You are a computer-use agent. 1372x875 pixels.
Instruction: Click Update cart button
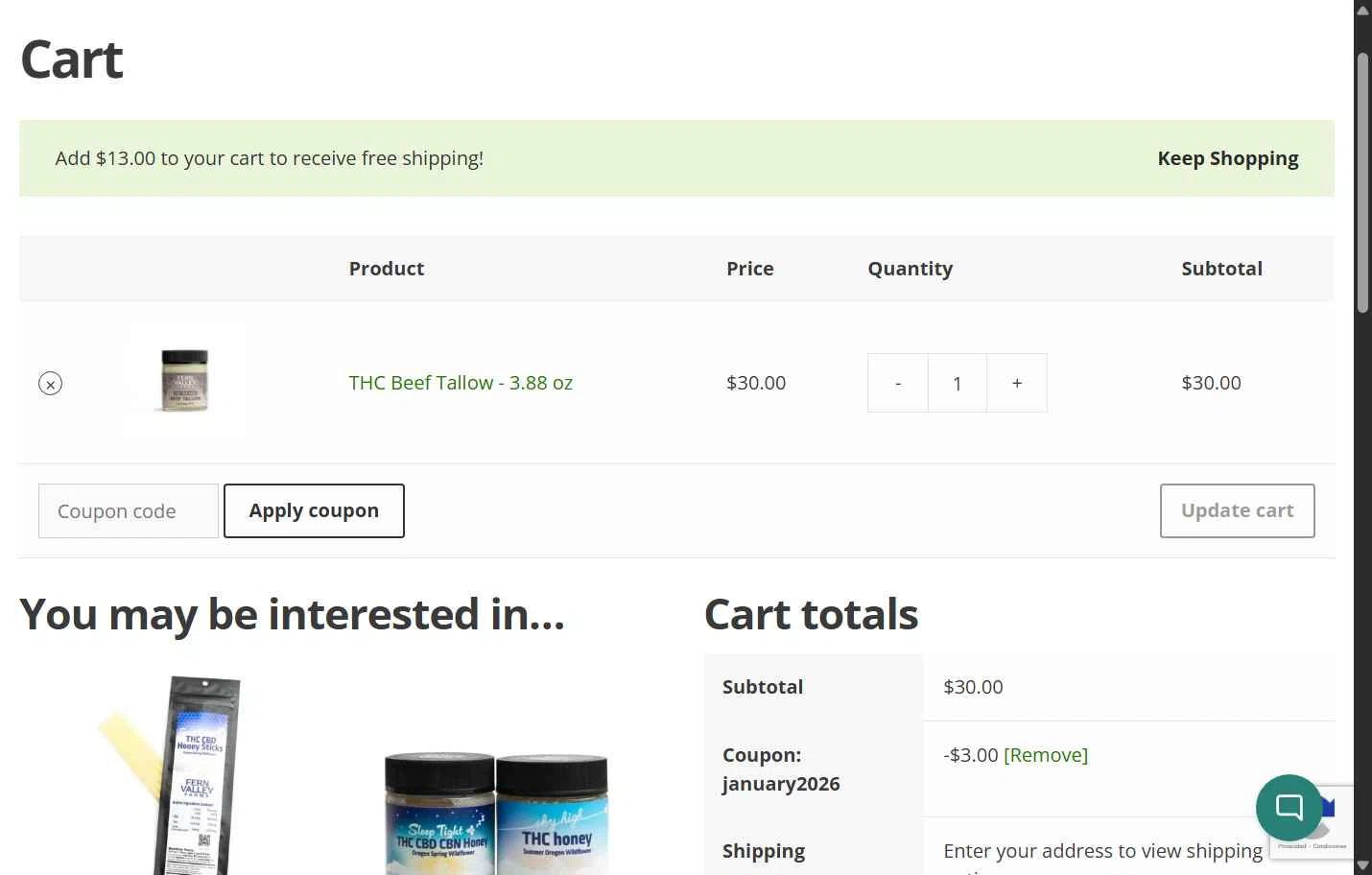pos(1237,511)
